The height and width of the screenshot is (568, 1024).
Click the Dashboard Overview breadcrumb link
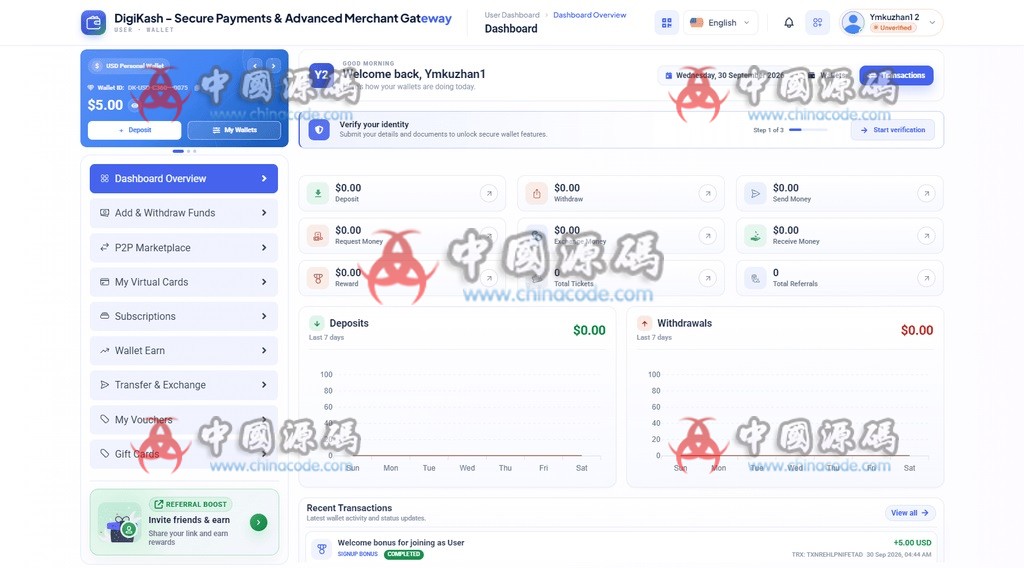pos(589,15)
